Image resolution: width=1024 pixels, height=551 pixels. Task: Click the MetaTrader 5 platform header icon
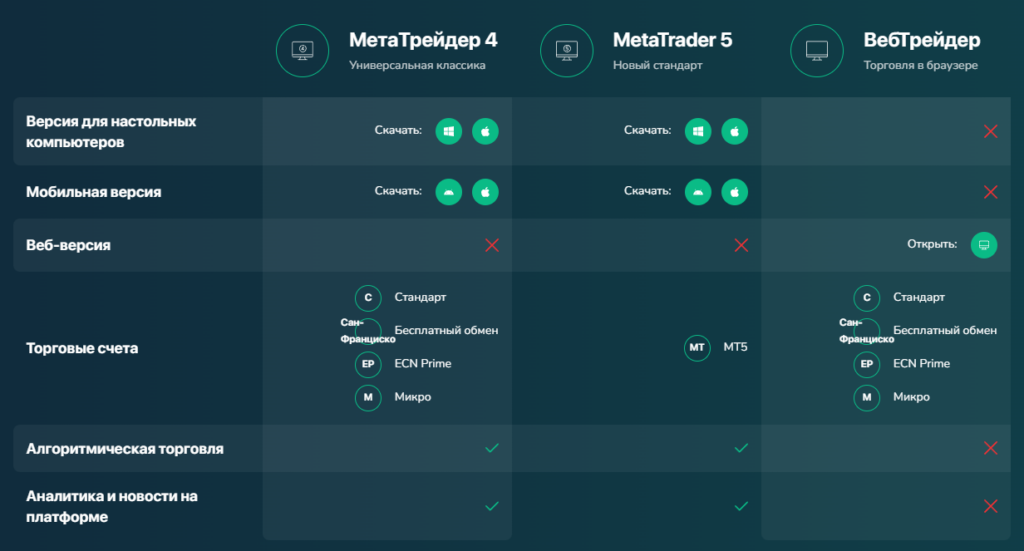(567, 51)
